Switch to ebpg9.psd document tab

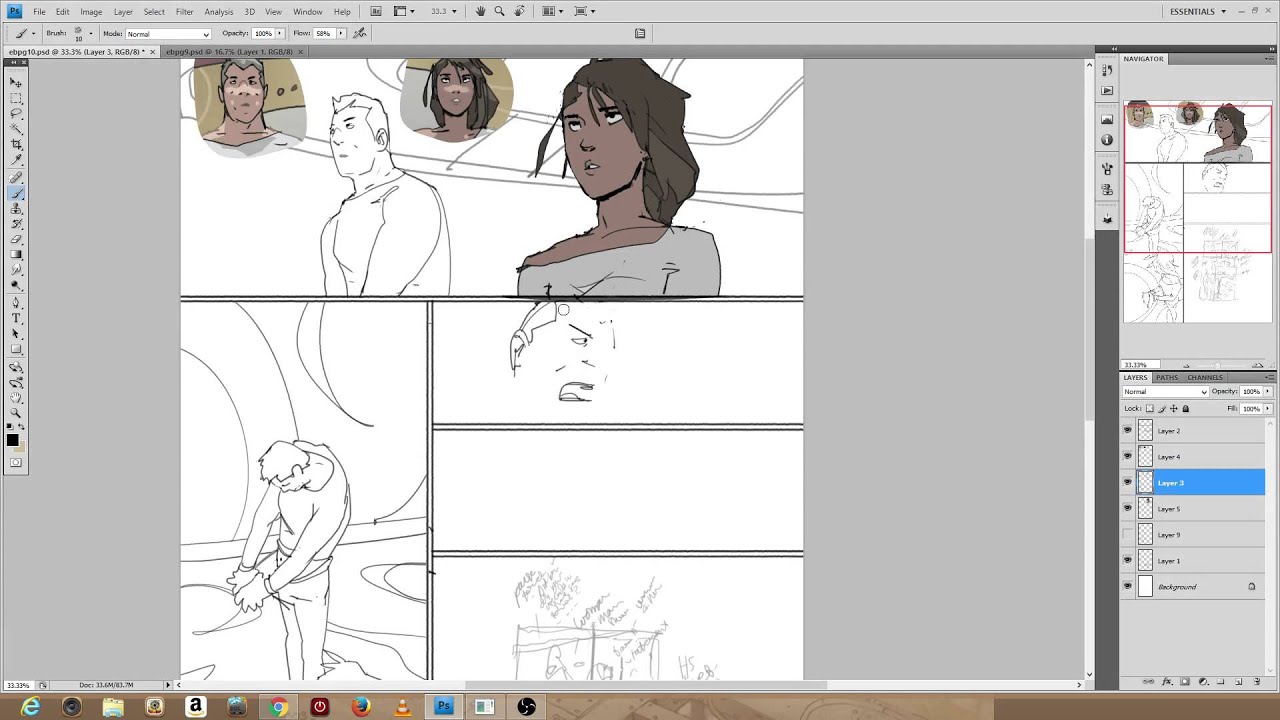point(230,51)
